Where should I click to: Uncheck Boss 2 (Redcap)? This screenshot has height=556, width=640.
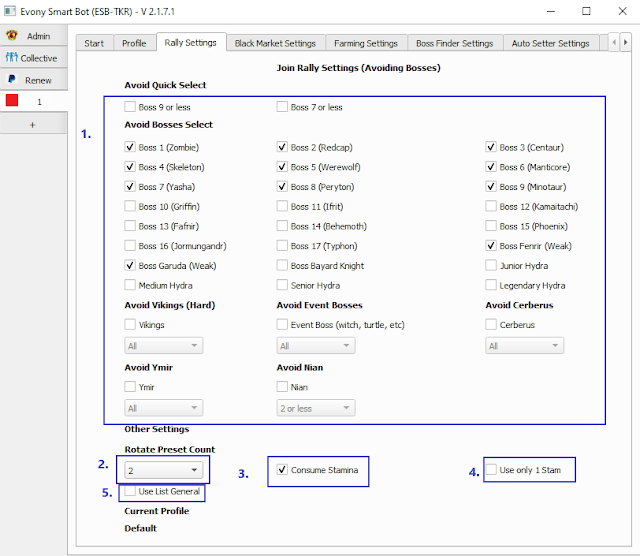click(282, 147)
